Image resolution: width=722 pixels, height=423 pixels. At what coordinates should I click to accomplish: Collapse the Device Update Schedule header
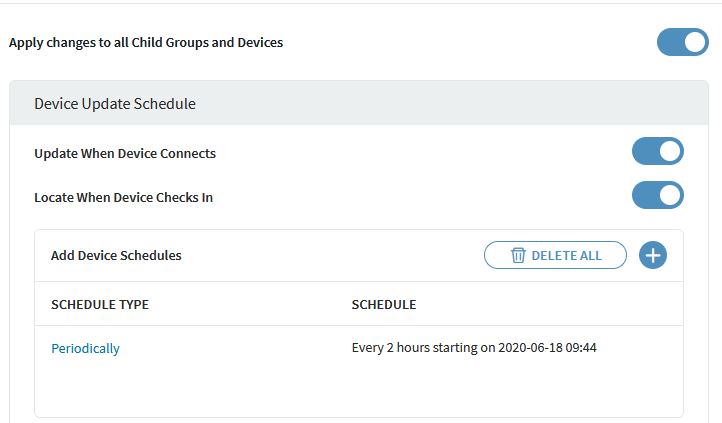[115, 104]
